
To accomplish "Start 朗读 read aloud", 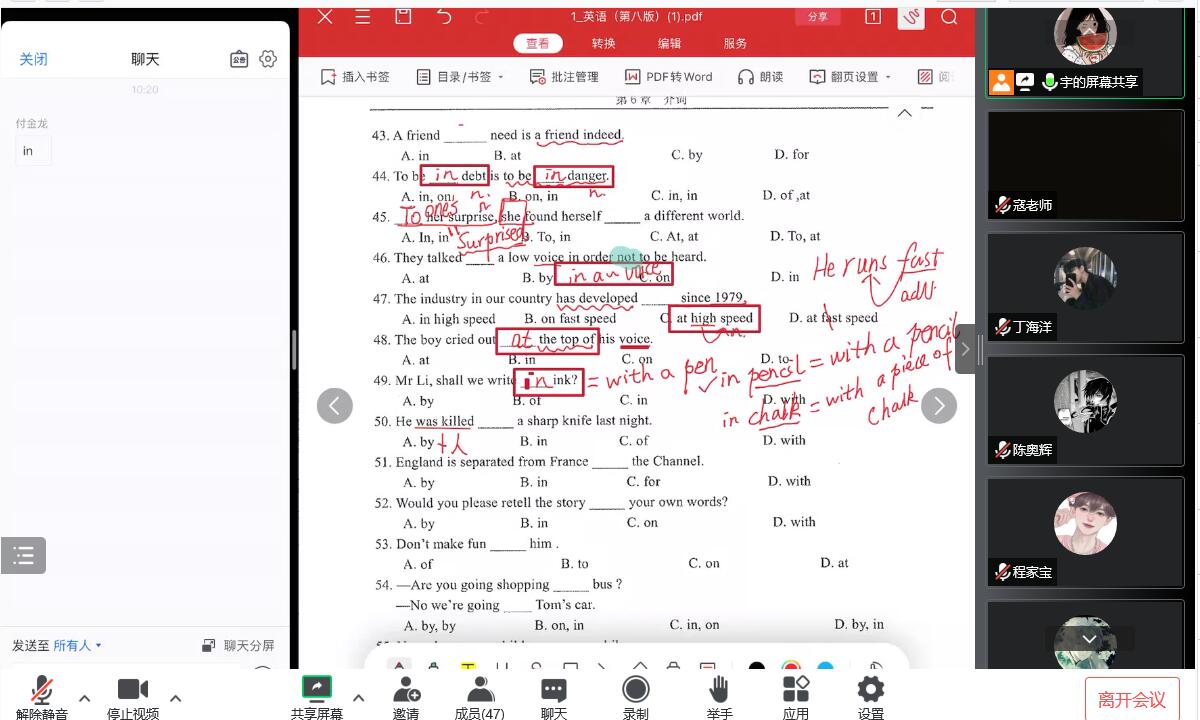I will [x=760, y=77].
